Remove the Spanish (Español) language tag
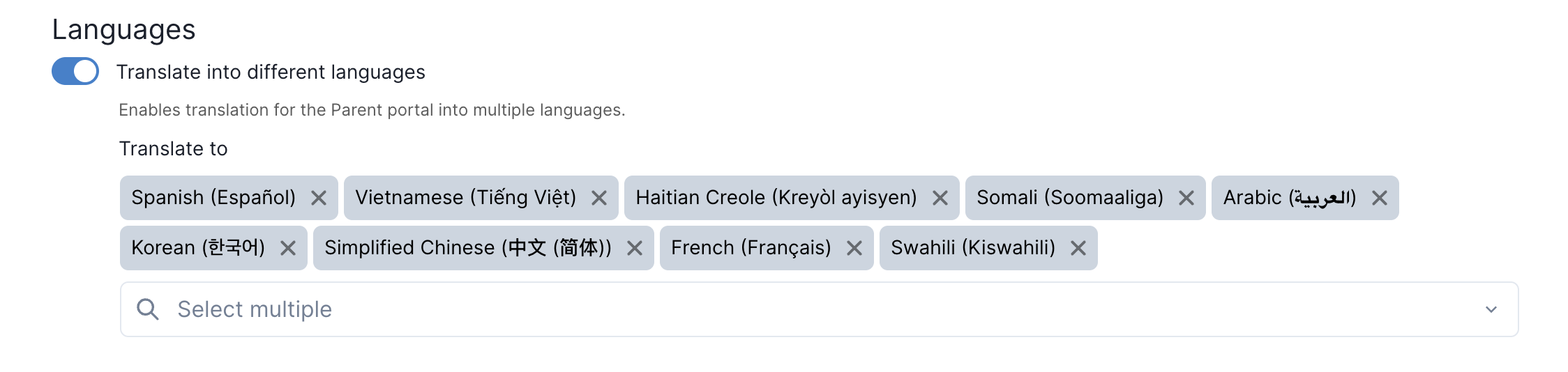This screenshot has height=372, width=1568. click(x=319, y=199)
